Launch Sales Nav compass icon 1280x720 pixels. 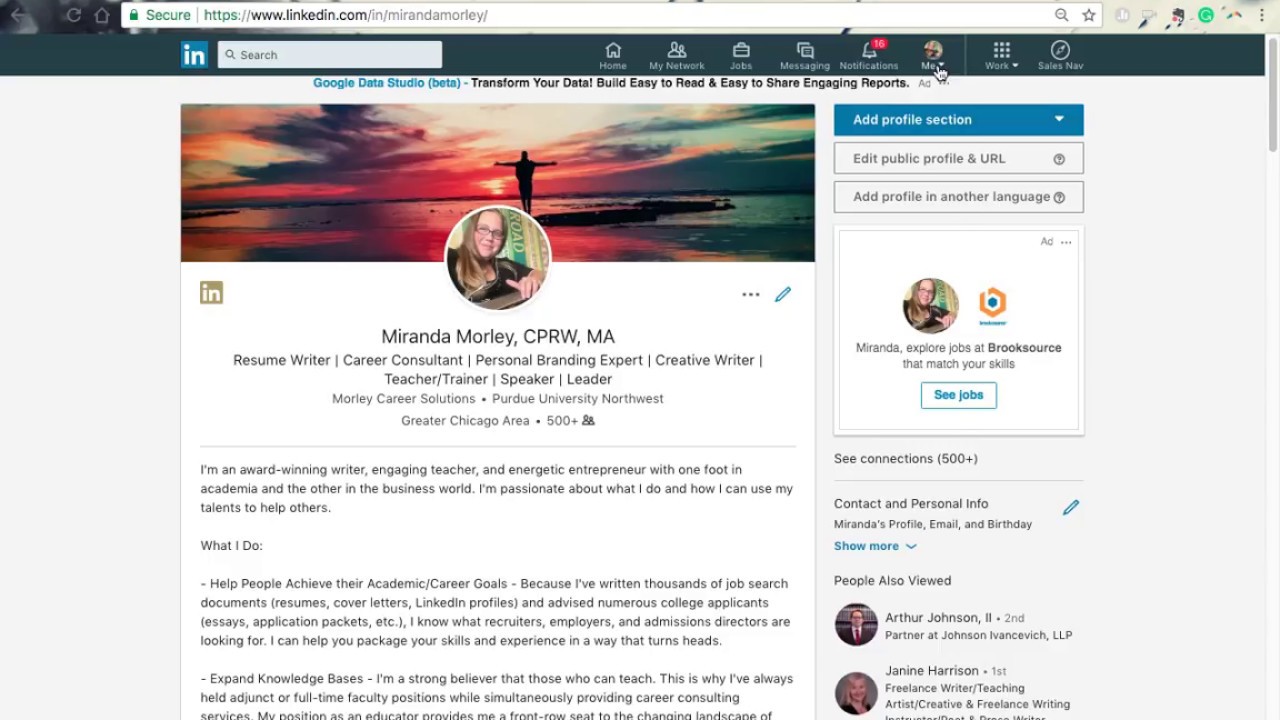pyautogui.click(x=1060, y=55)
